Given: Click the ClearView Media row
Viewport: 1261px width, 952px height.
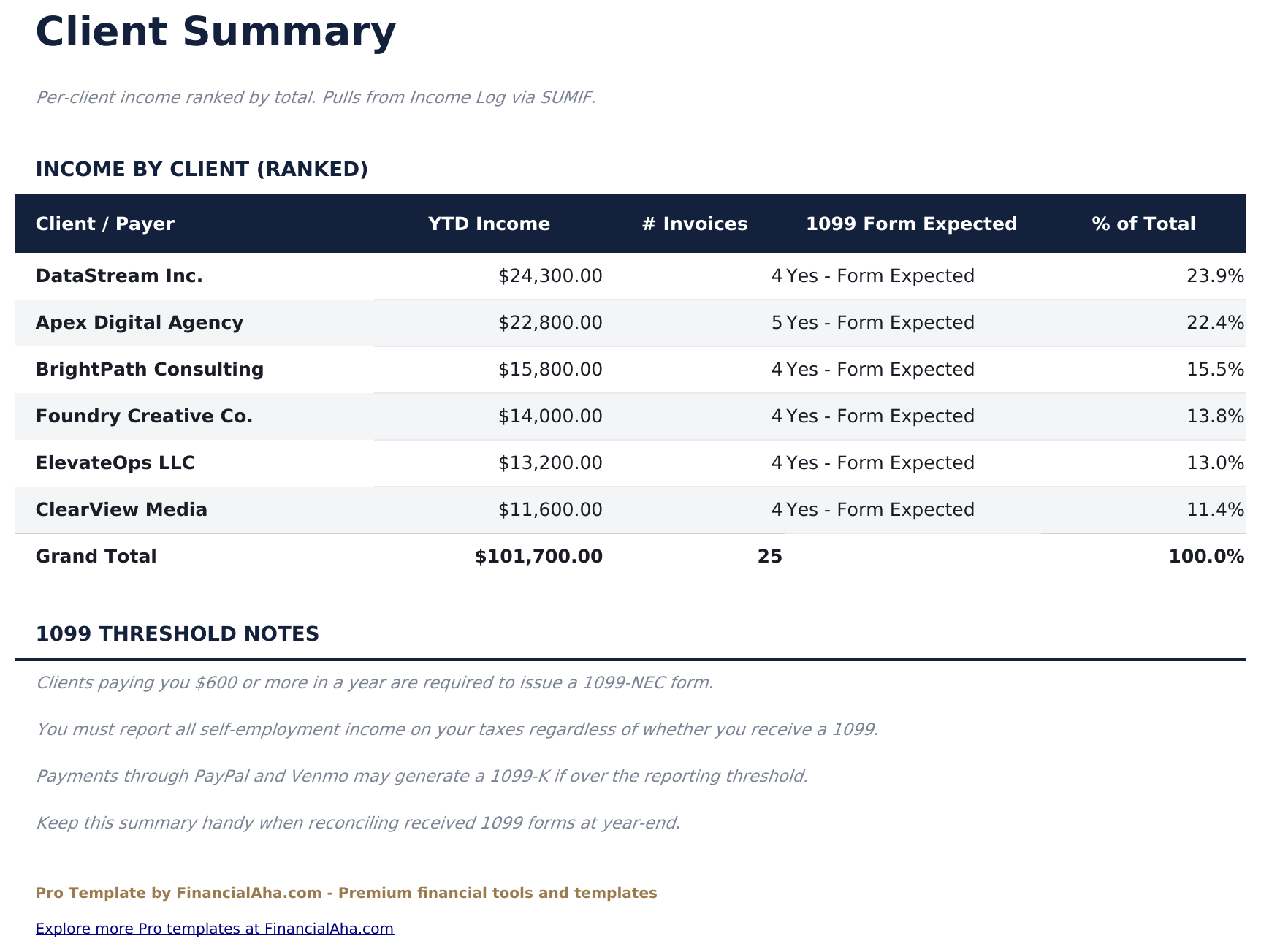Looking at the screenshot, I should pos(121,509).
